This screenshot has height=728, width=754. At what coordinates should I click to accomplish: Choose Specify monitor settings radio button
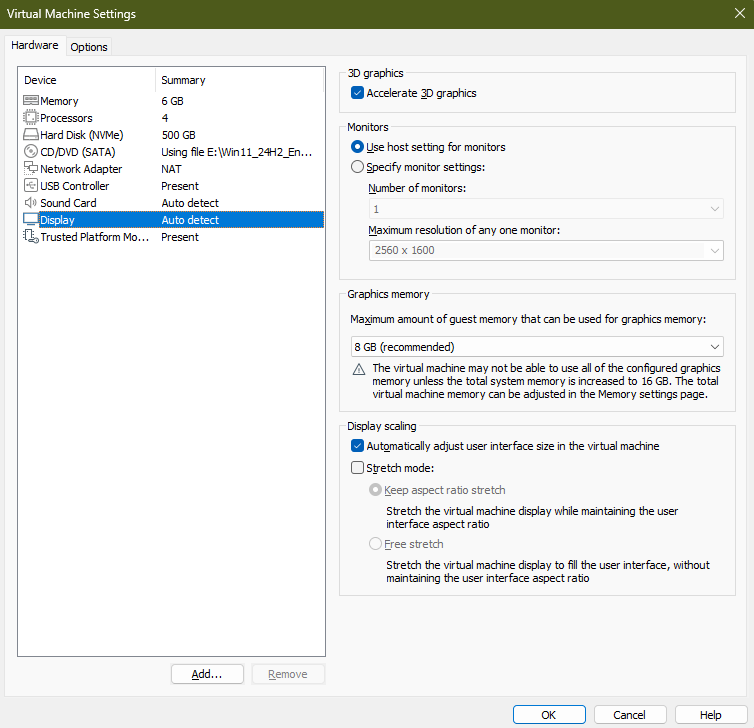[358, 167]
